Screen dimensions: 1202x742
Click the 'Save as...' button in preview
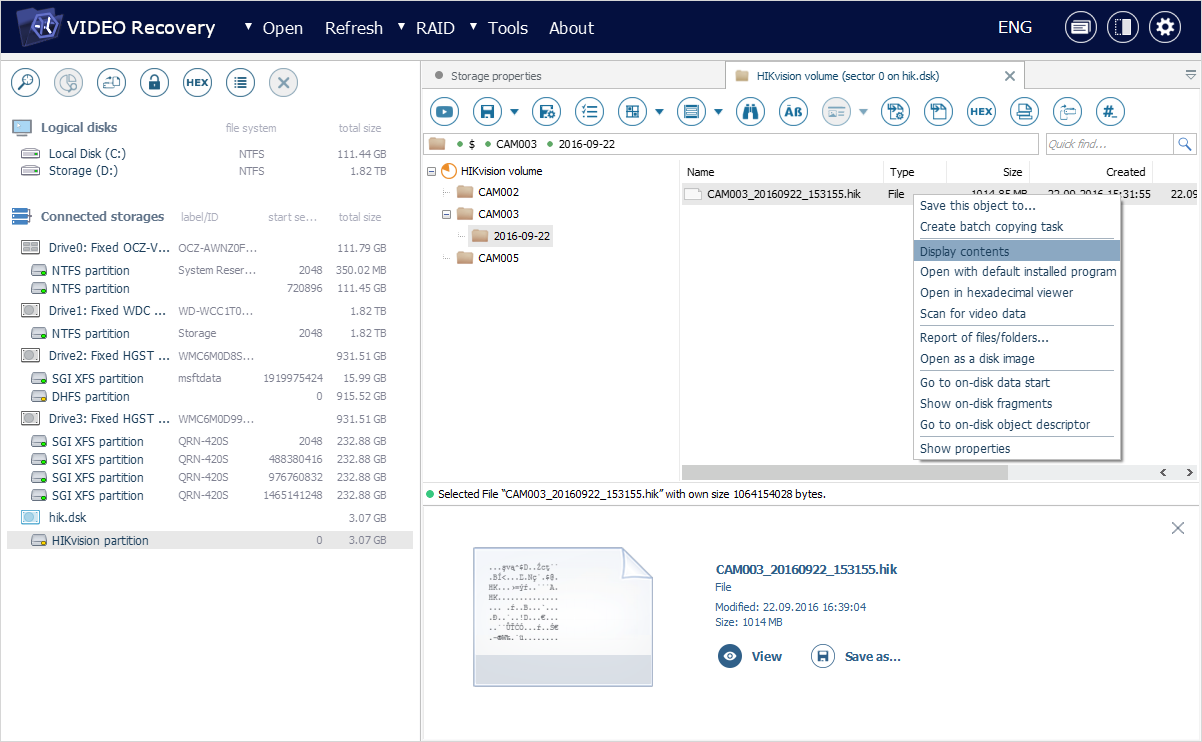[x=856, y=656]
